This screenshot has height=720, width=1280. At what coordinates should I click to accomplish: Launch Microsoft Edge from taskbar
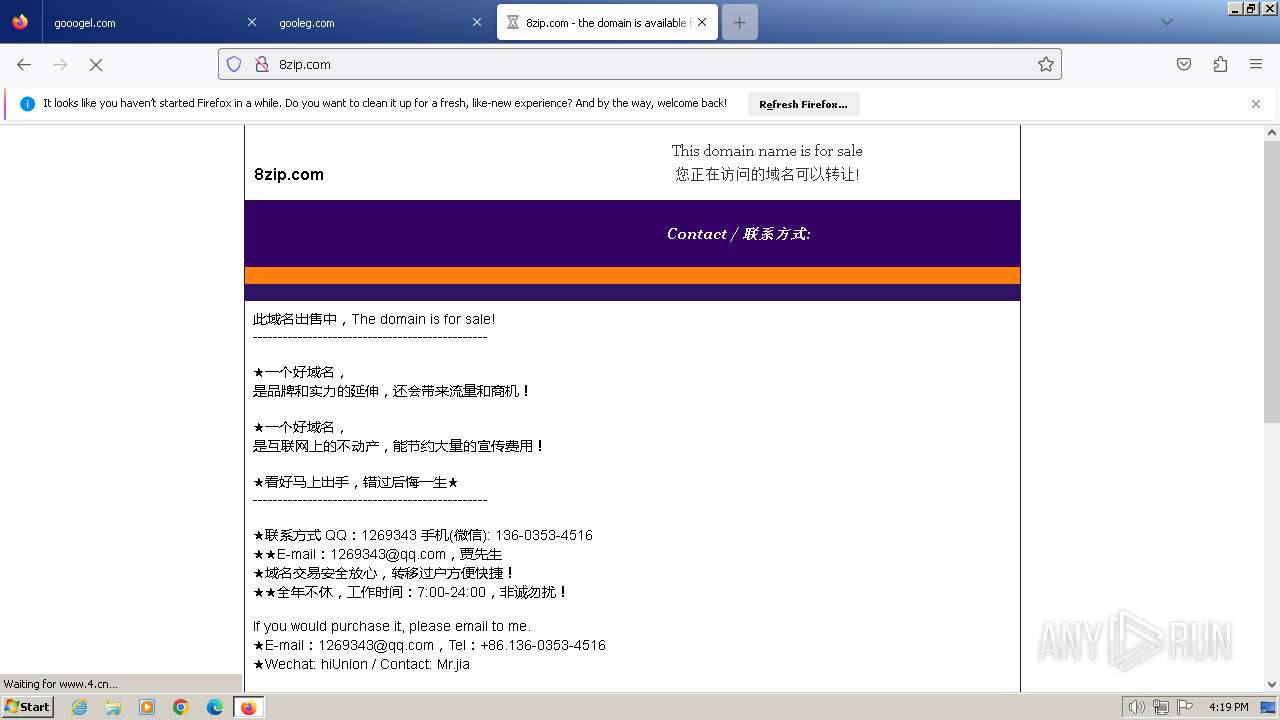click(215, 707)
